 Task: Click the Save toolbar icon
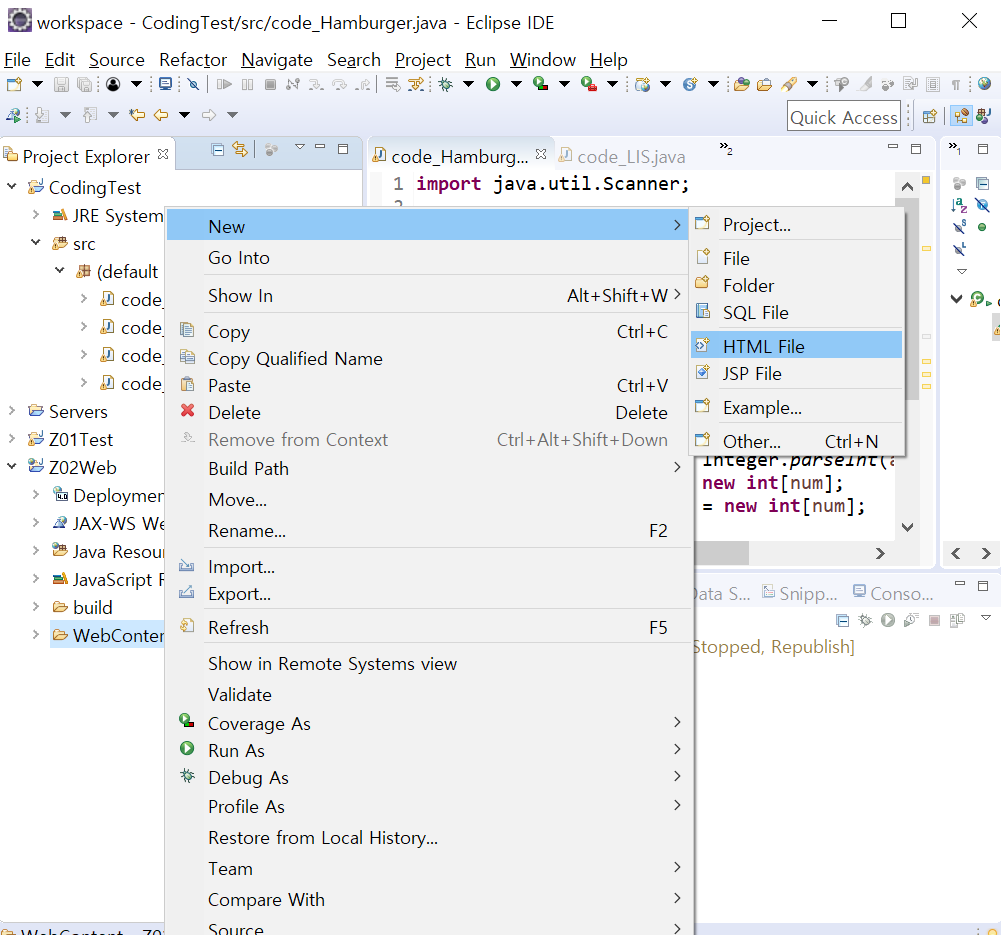click(x=61, y=84)
